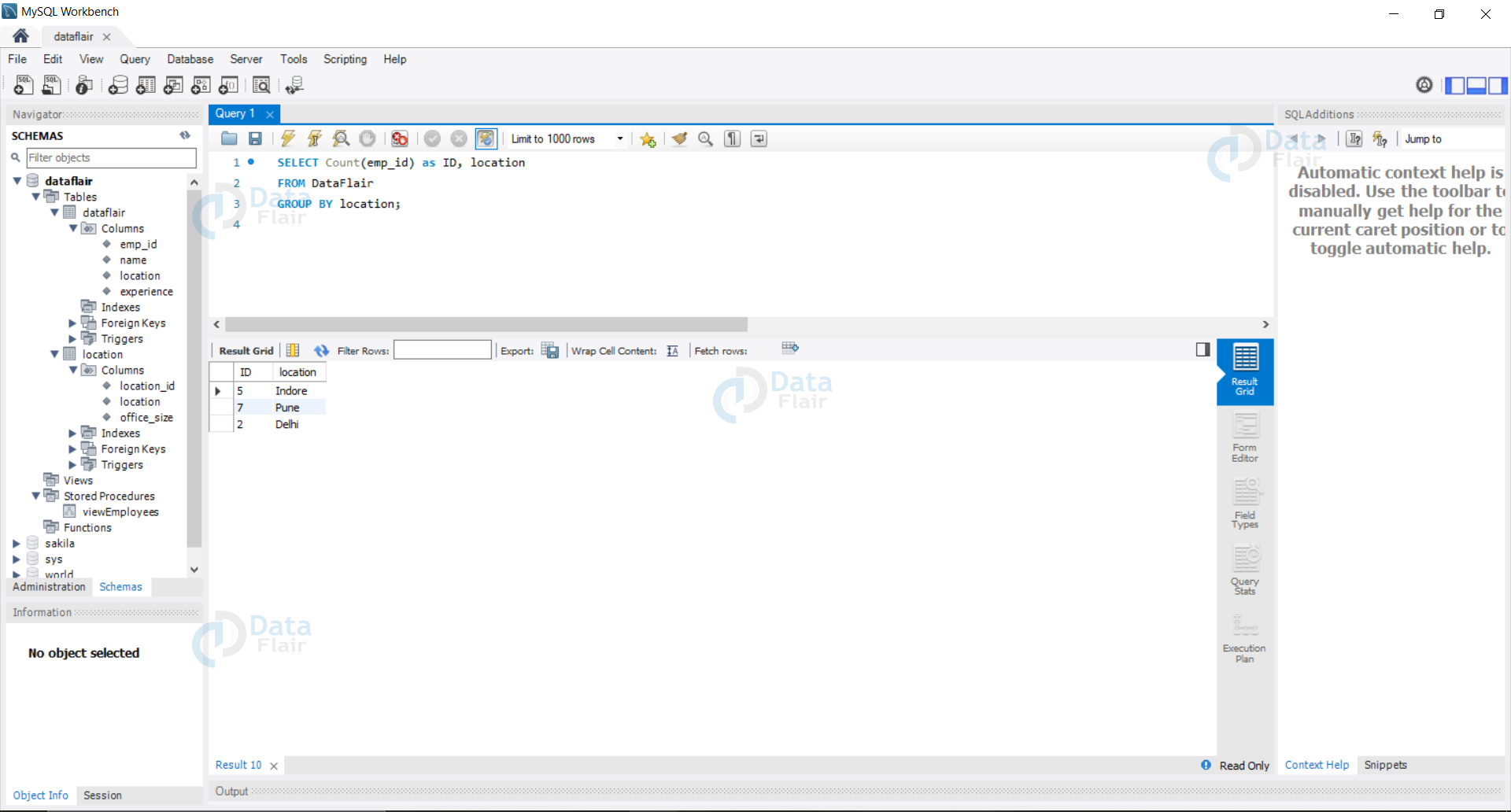The width and height of the screenshot is (1511, 812).
Task: Select viewEmployees stored procedure
Action: point(120,511)
